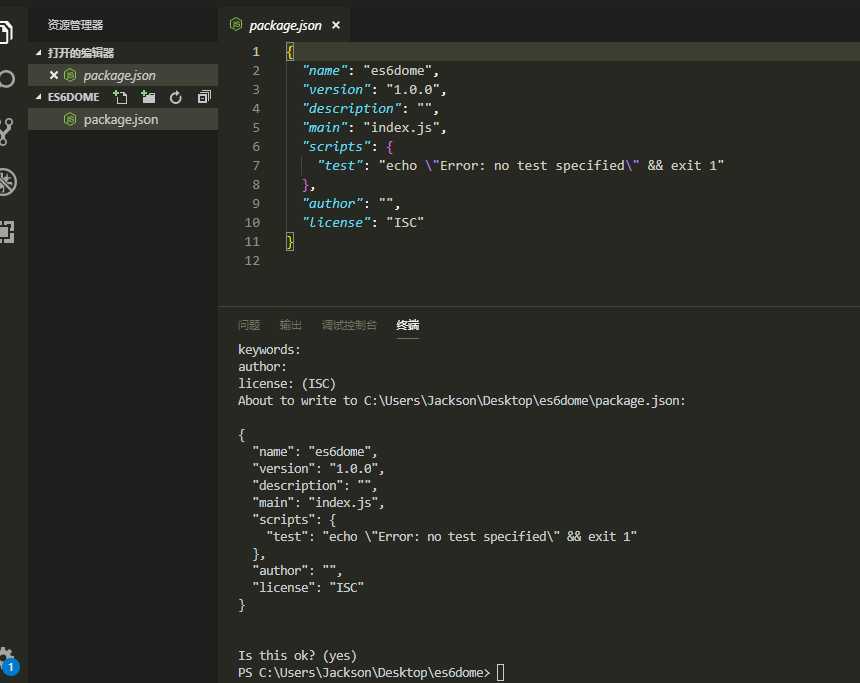
Task: Close package.json from open editors list
Action: (54, 75)
